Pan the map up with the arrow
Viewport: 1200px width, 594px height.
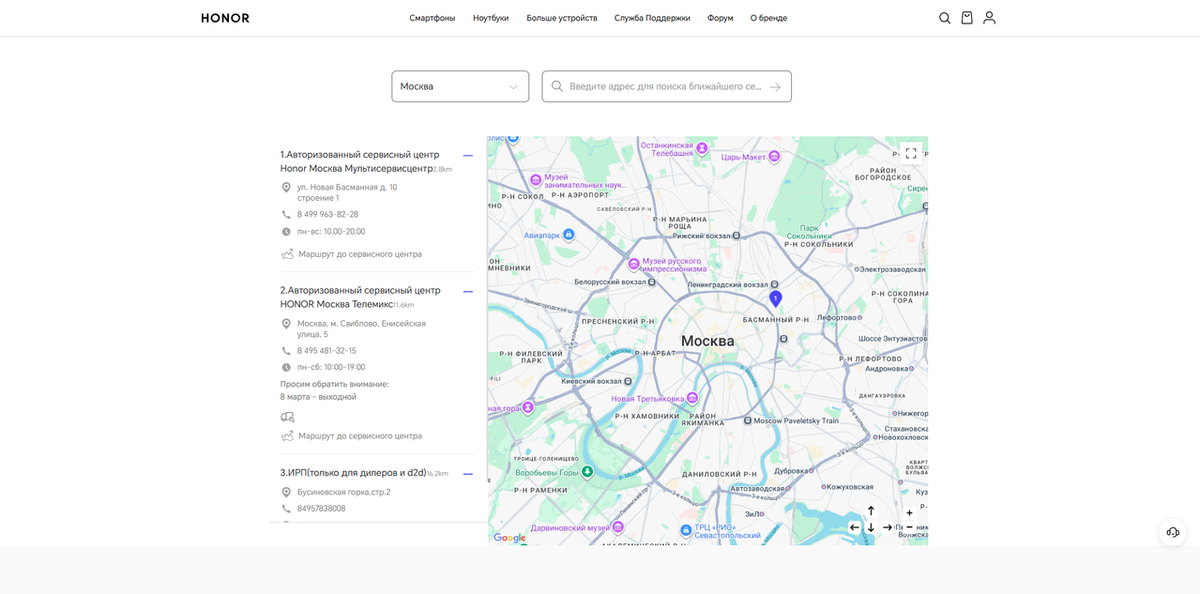[x=871, y=511]
